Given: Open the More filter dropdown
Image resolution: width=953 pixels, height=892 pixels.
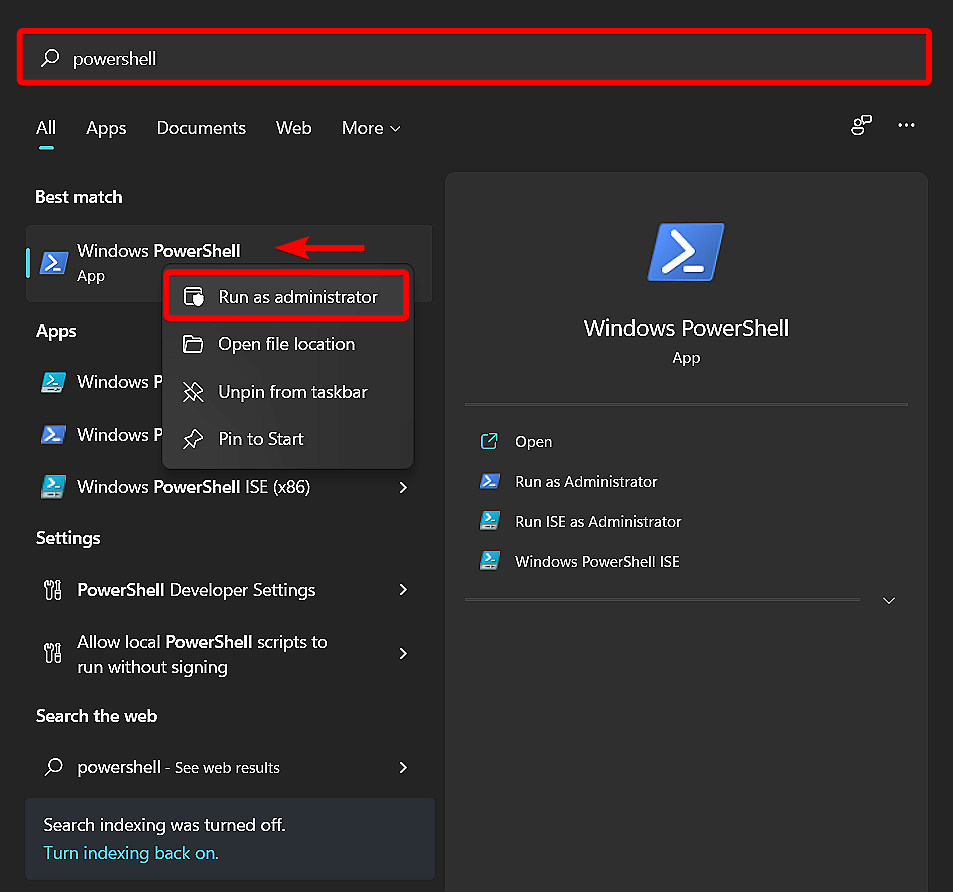Looking at the screenshot, I should tap(371, 128).
